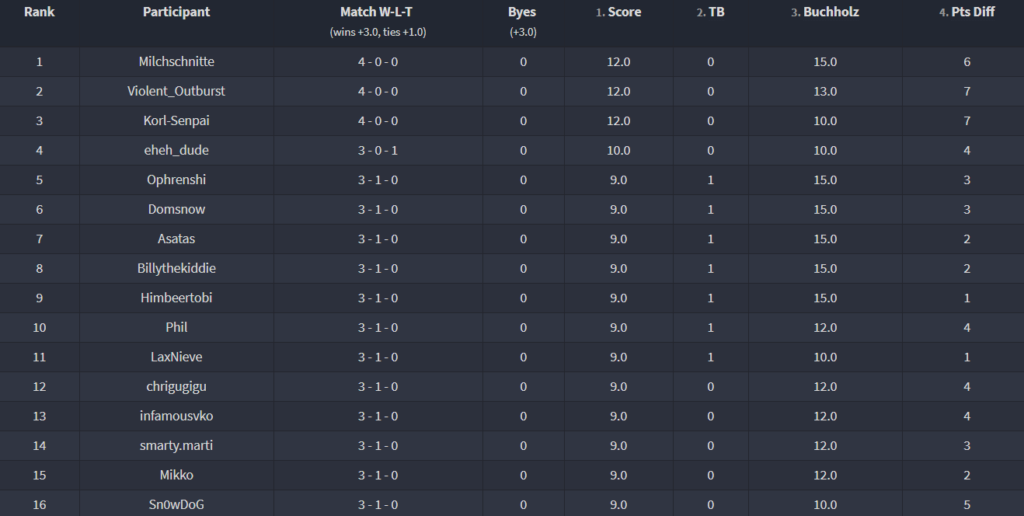The width and height of the screenshot is (1024, 516).
Task: Select Himbeertobi from the standings
Action: tap(176, 298)
